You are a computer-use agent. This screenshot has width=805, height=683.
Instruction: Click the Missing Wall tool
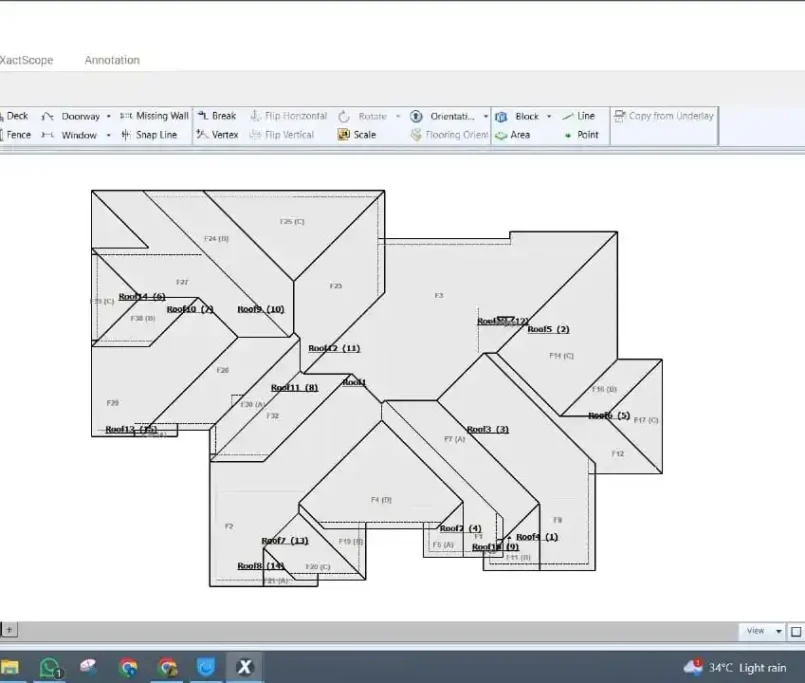(154, 116)
